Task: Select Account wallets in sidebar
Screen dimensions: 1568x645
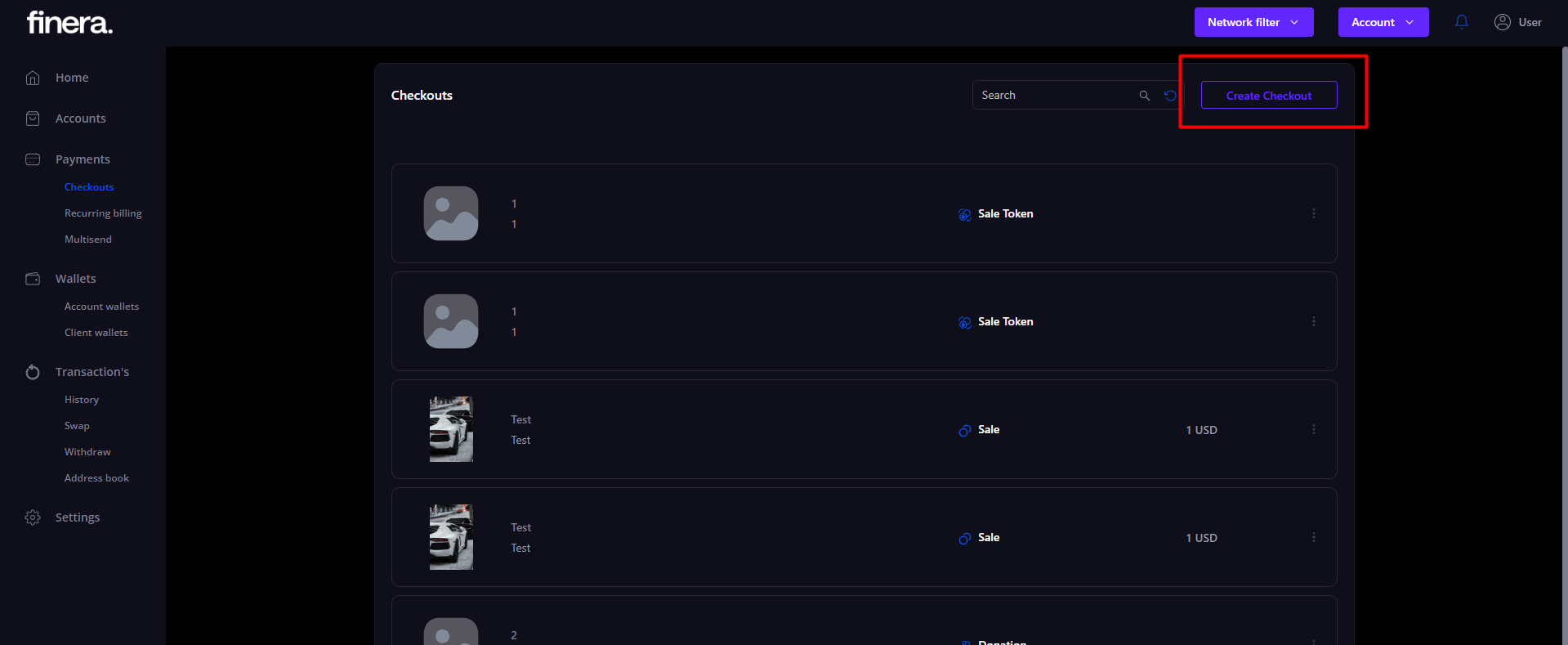Action: click(x=101, y=307)
